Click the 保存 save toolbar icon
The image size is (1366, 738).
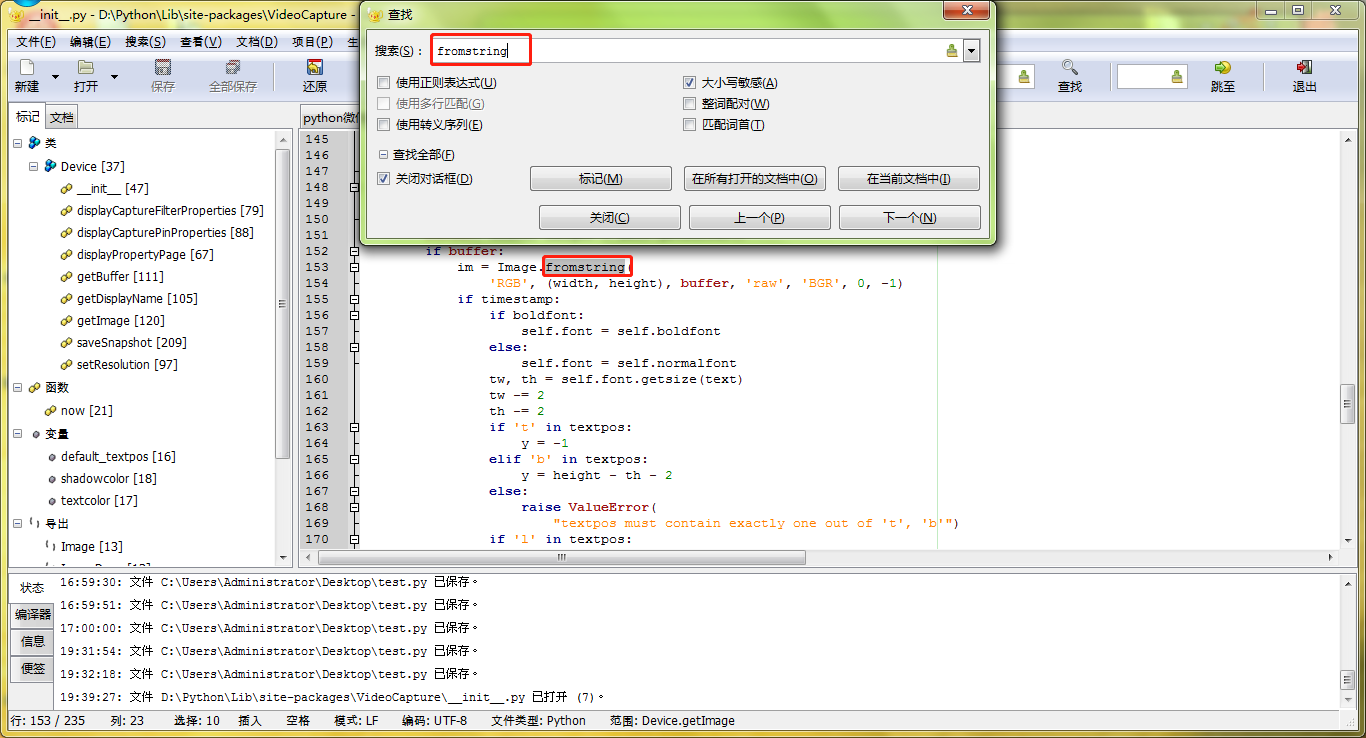[162, 67]
